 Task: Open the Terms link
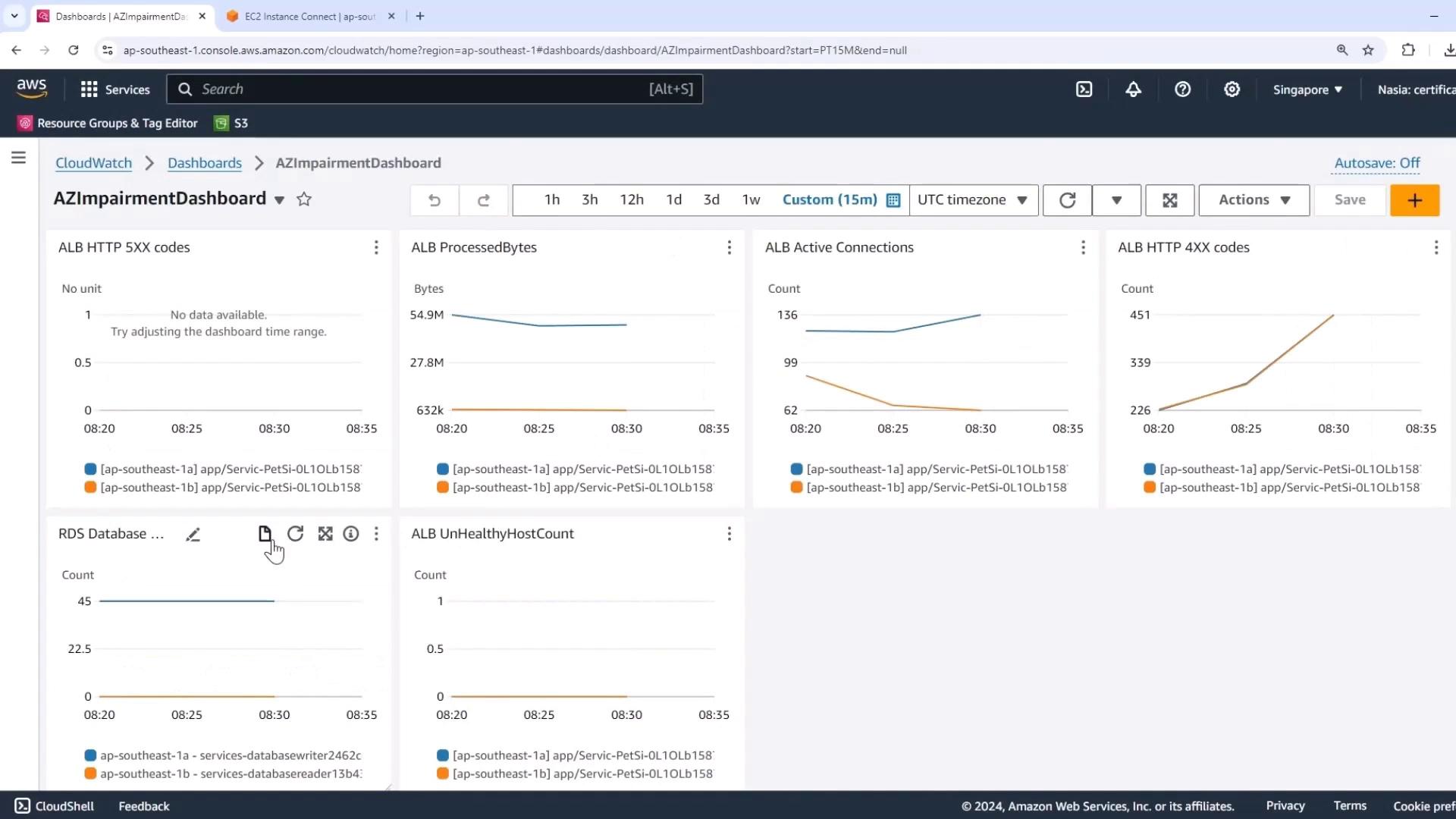click(1350, 806)
